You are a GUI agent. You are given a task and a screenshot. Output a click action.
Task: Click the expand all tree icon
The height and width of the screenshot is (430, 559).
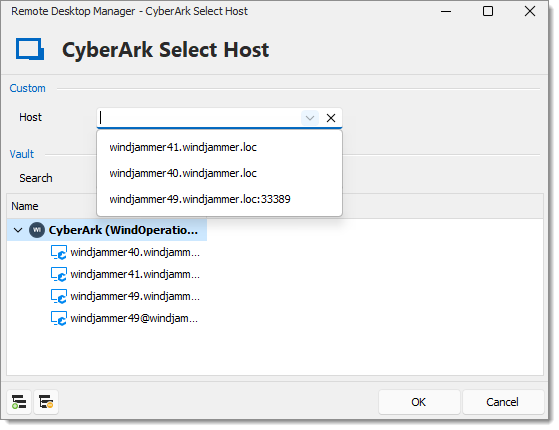coord(19,402)
